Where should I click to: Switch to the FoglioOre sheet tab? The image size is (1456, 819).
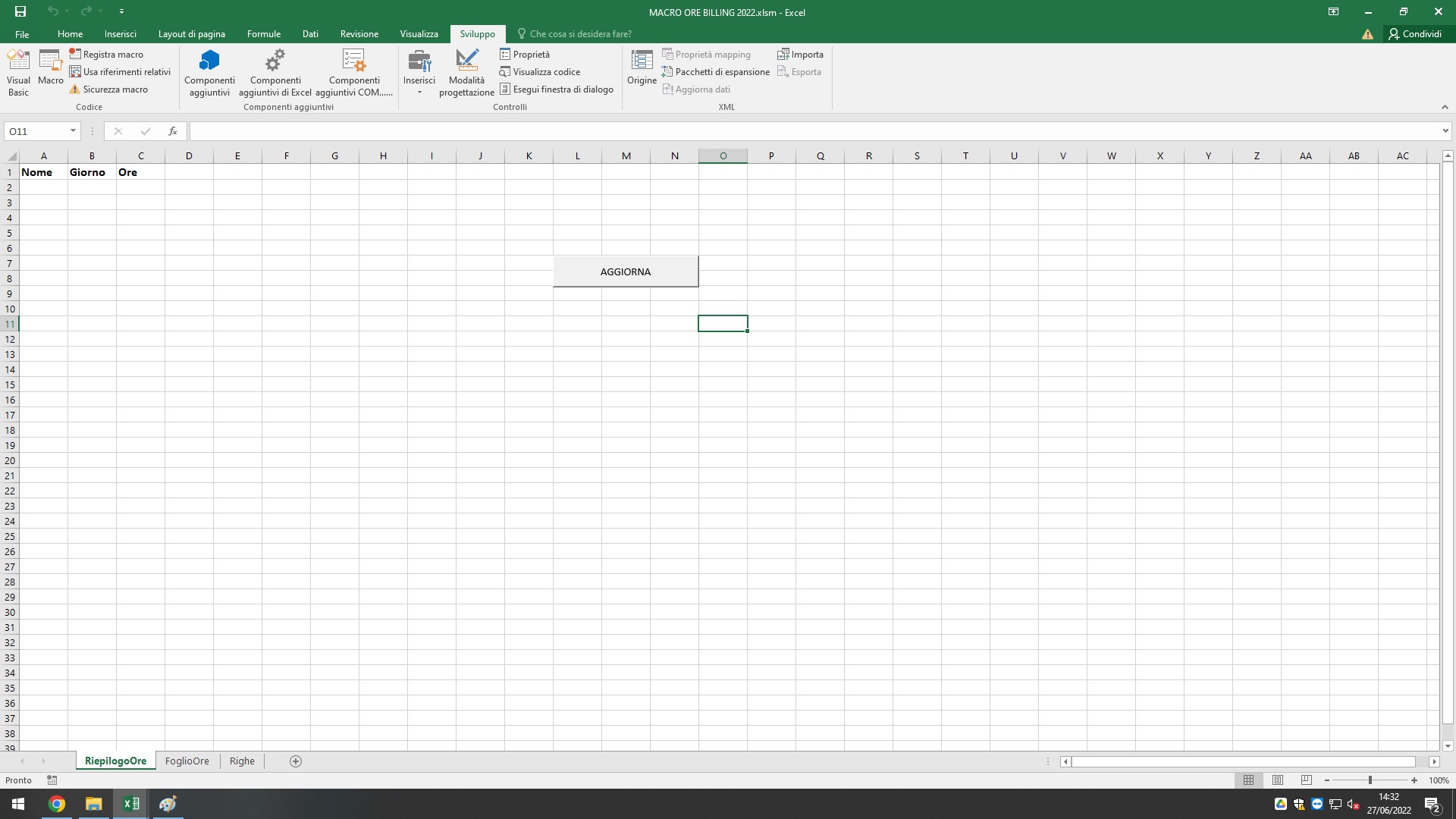pos(187,761)
